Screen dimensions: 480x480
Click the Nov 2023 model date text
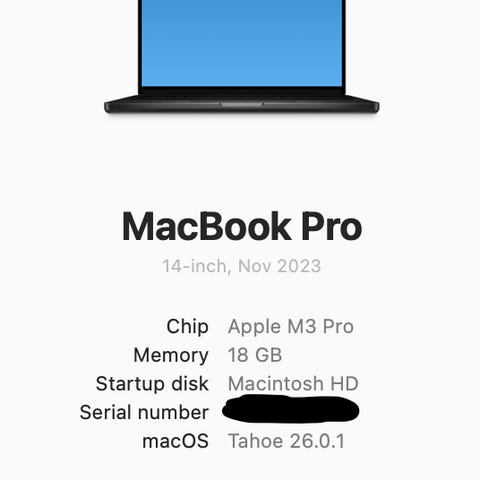point(279,266)
